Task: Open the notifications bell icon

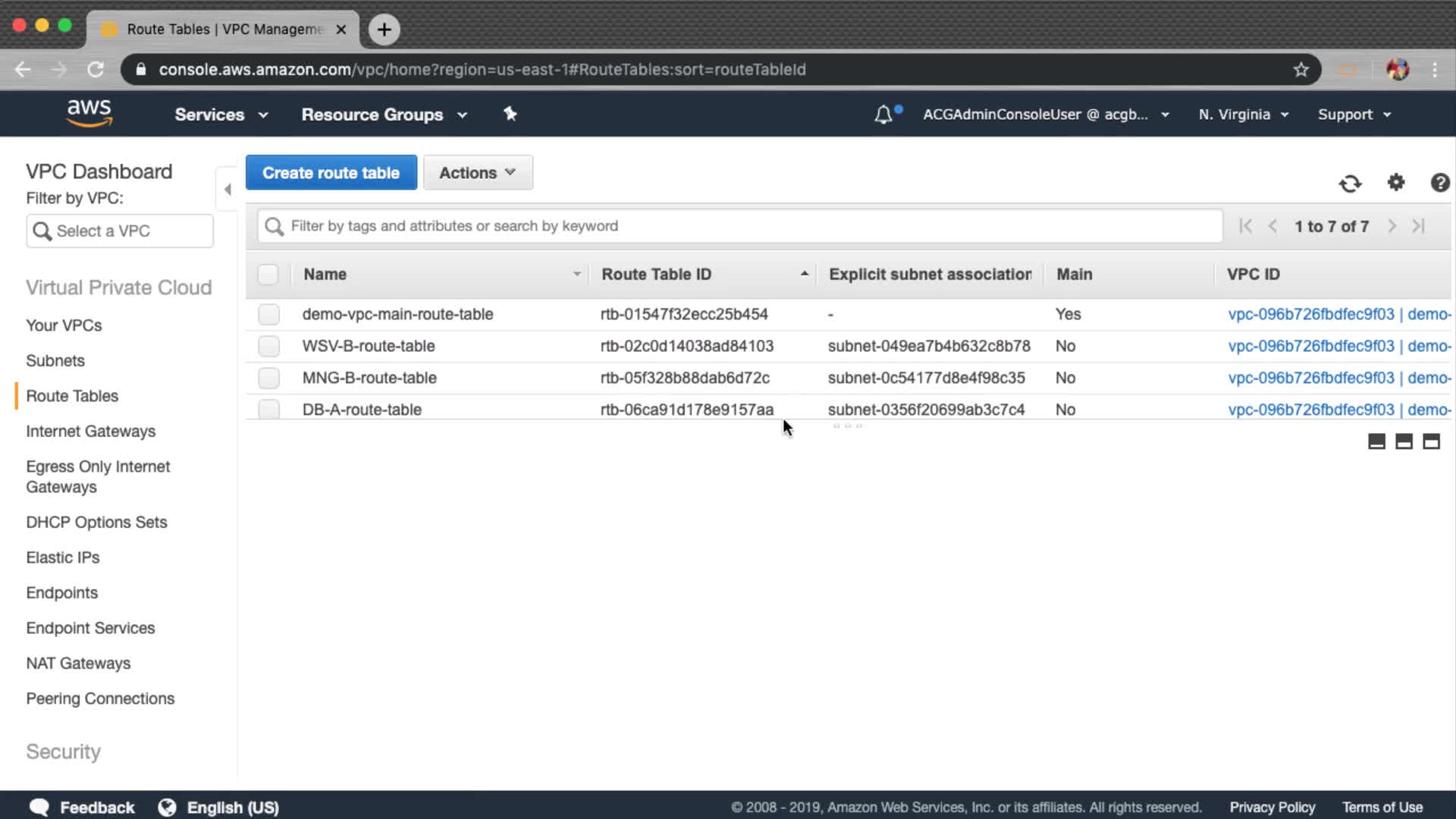Action: click(x=883, y=115)
